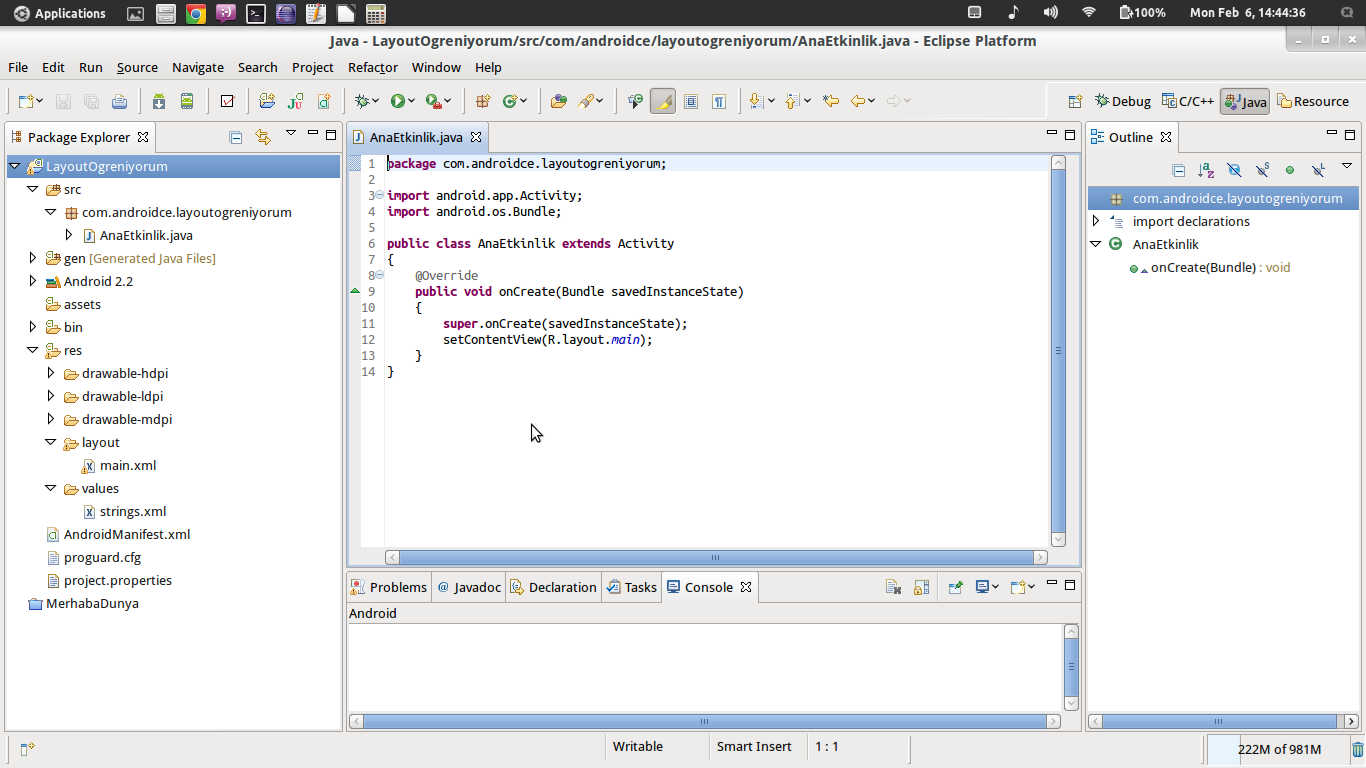Toggle Show Whitespace Characters pilcrow button
The height and width of the screenshot is (768, 1366).
click(718, 101)
